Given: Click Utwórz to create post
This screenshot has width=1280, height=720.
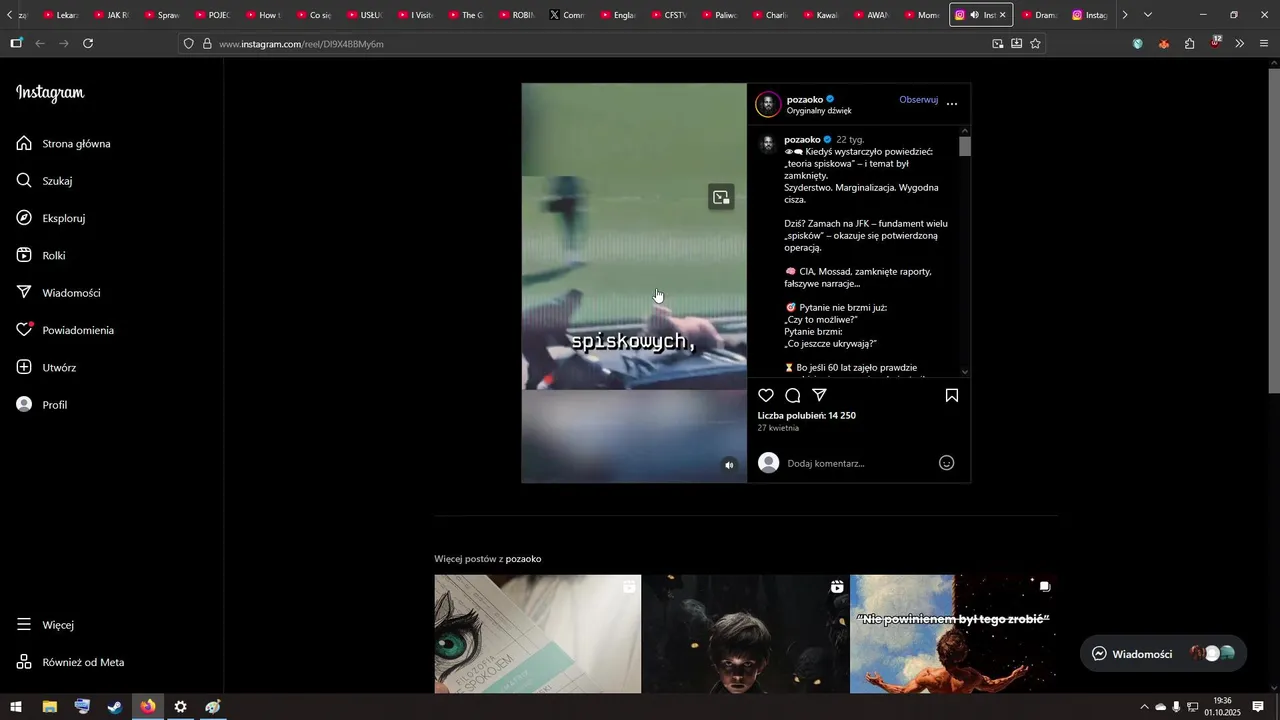Looking at the screenshot, I should 47,368.
